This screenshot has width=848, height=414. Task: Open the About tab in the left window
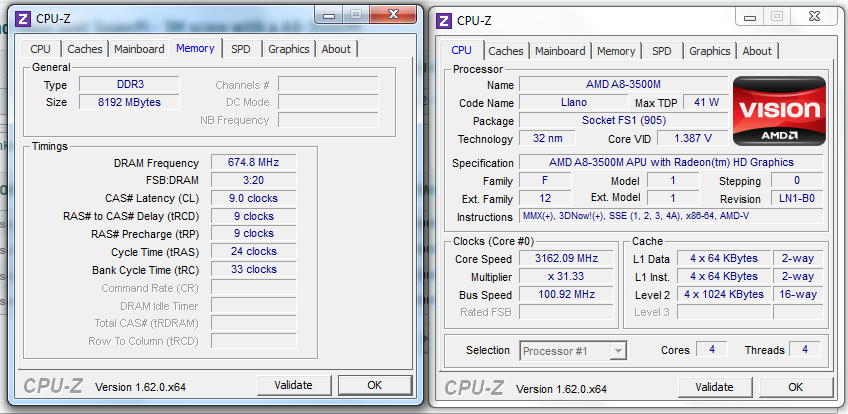click(336, 49)
